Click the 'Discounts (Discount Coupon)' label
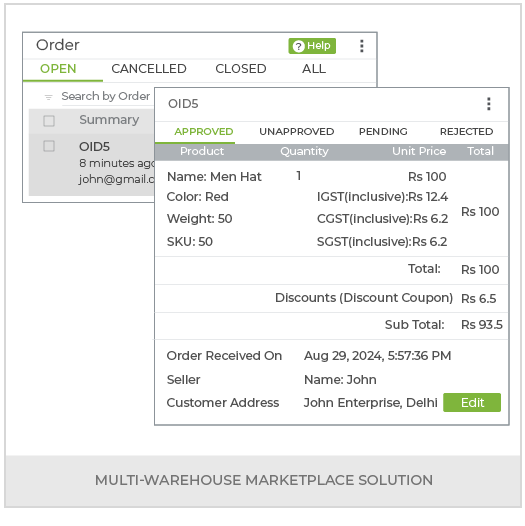Screen dimensions: 525x526 (364, 298)
